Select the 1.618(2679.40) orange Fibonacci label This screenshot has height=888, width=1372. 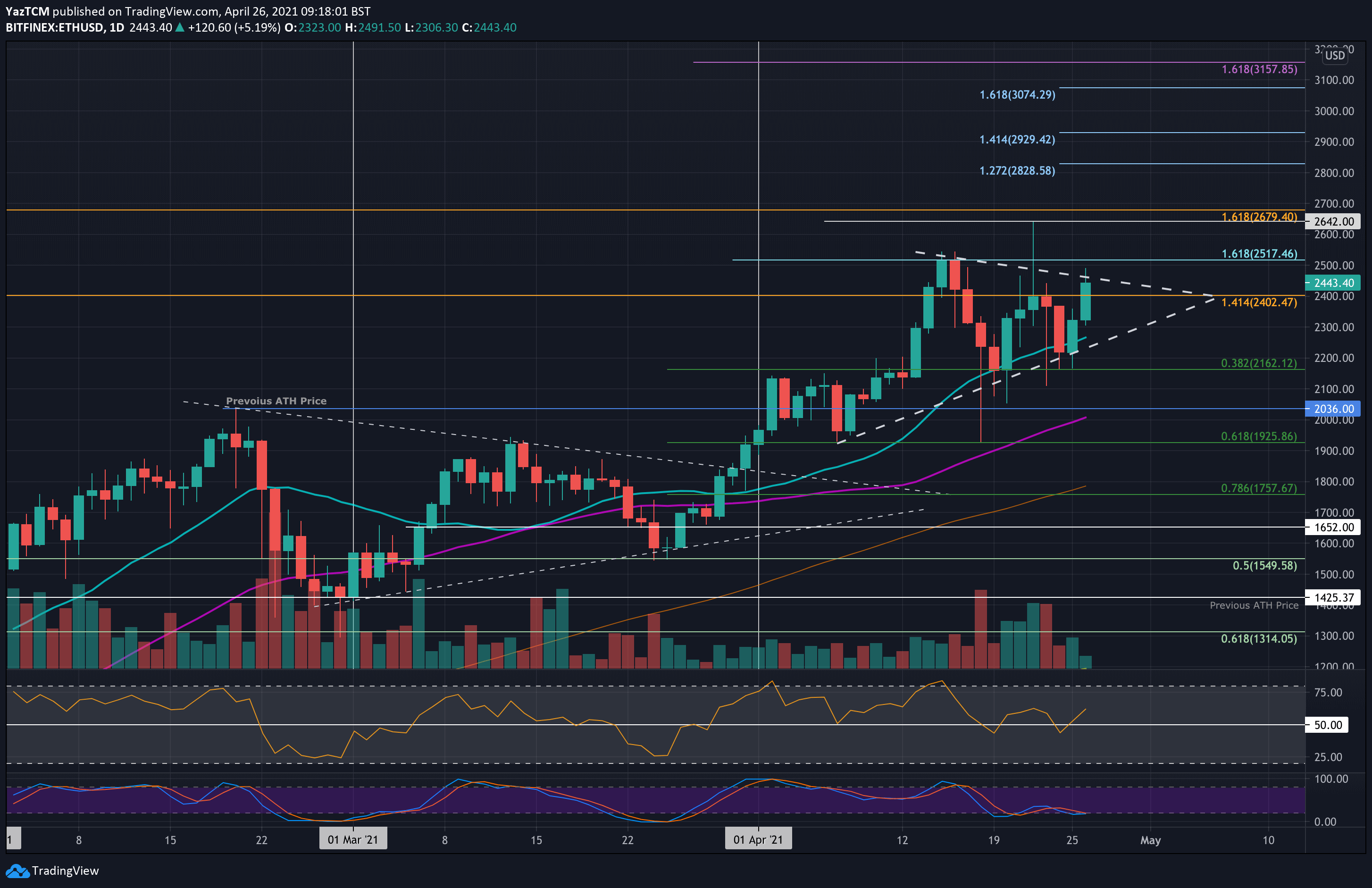1259,217
